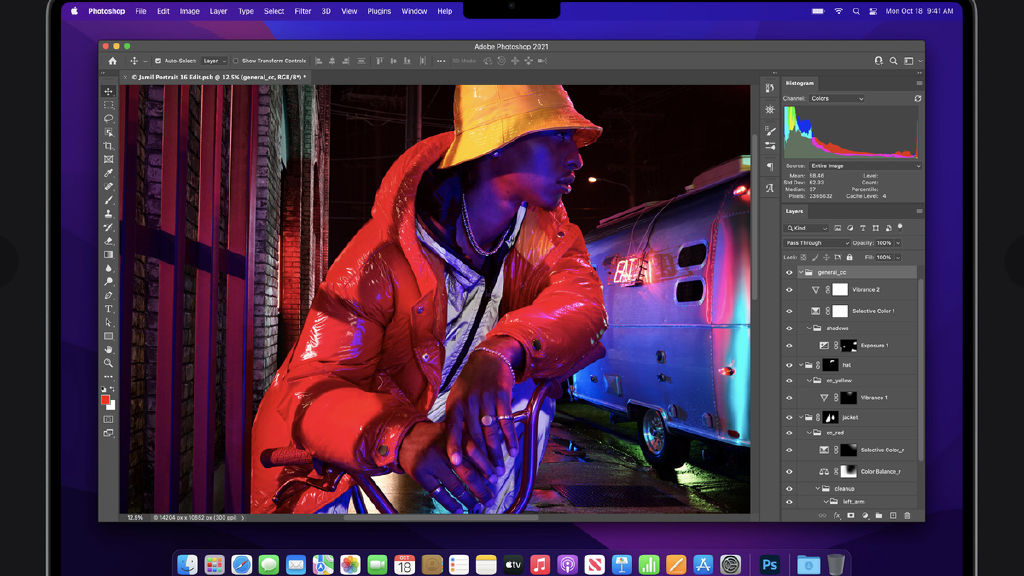Hide the Vibrance 2 layer
This screenshot has height=576, width=1024.
coord(789,290)
